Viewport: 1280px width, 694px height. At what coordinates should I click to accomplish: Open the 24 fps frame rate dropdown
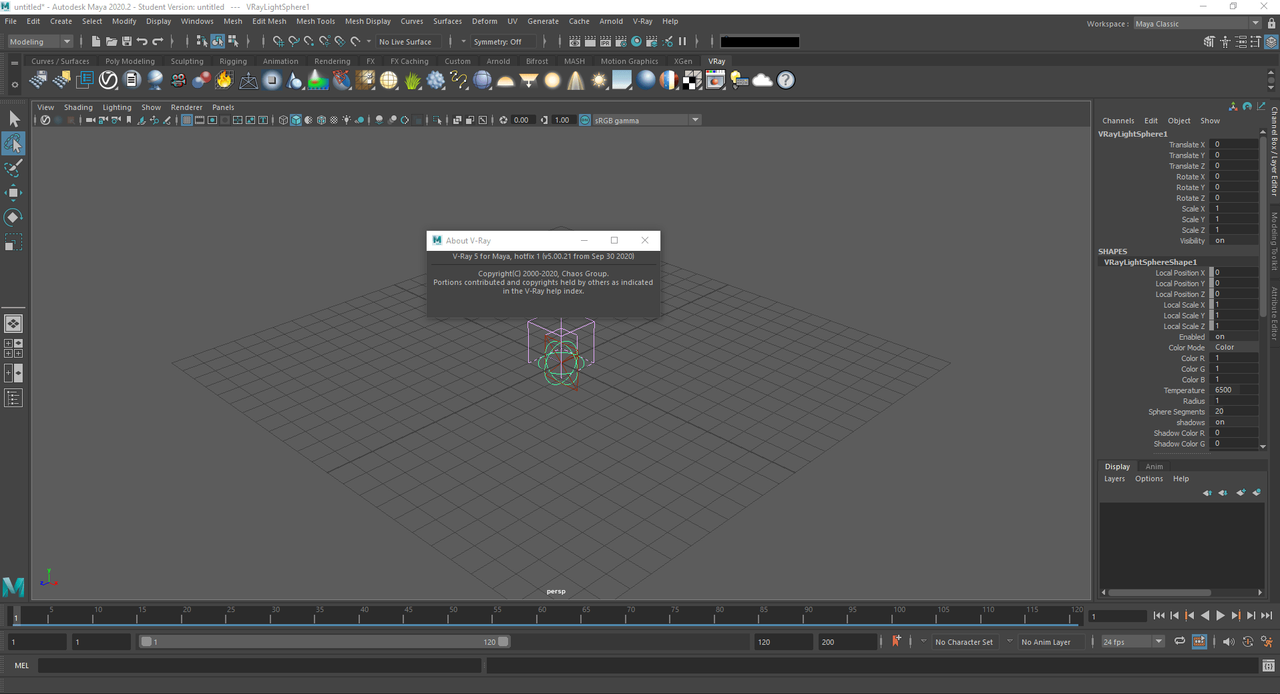click(1132, 641)
